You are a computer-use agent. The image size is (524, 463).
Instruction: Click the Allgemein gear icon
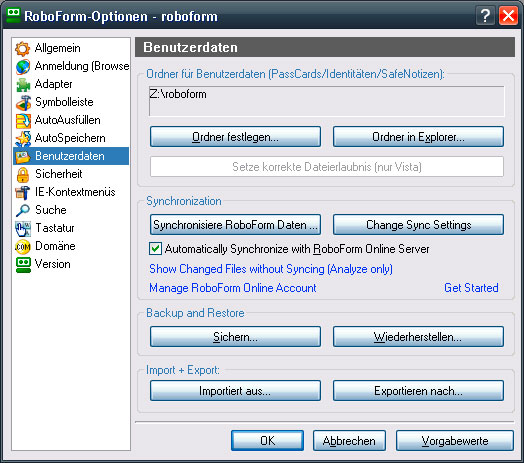[x=22, y=48]
